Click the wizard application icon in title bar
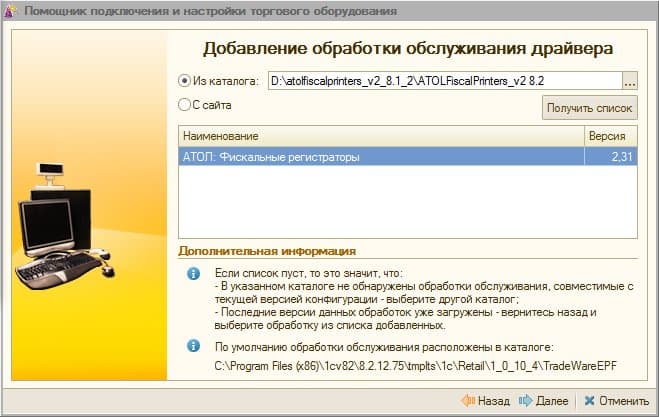The image size is (659, 417). click(9, 11)
